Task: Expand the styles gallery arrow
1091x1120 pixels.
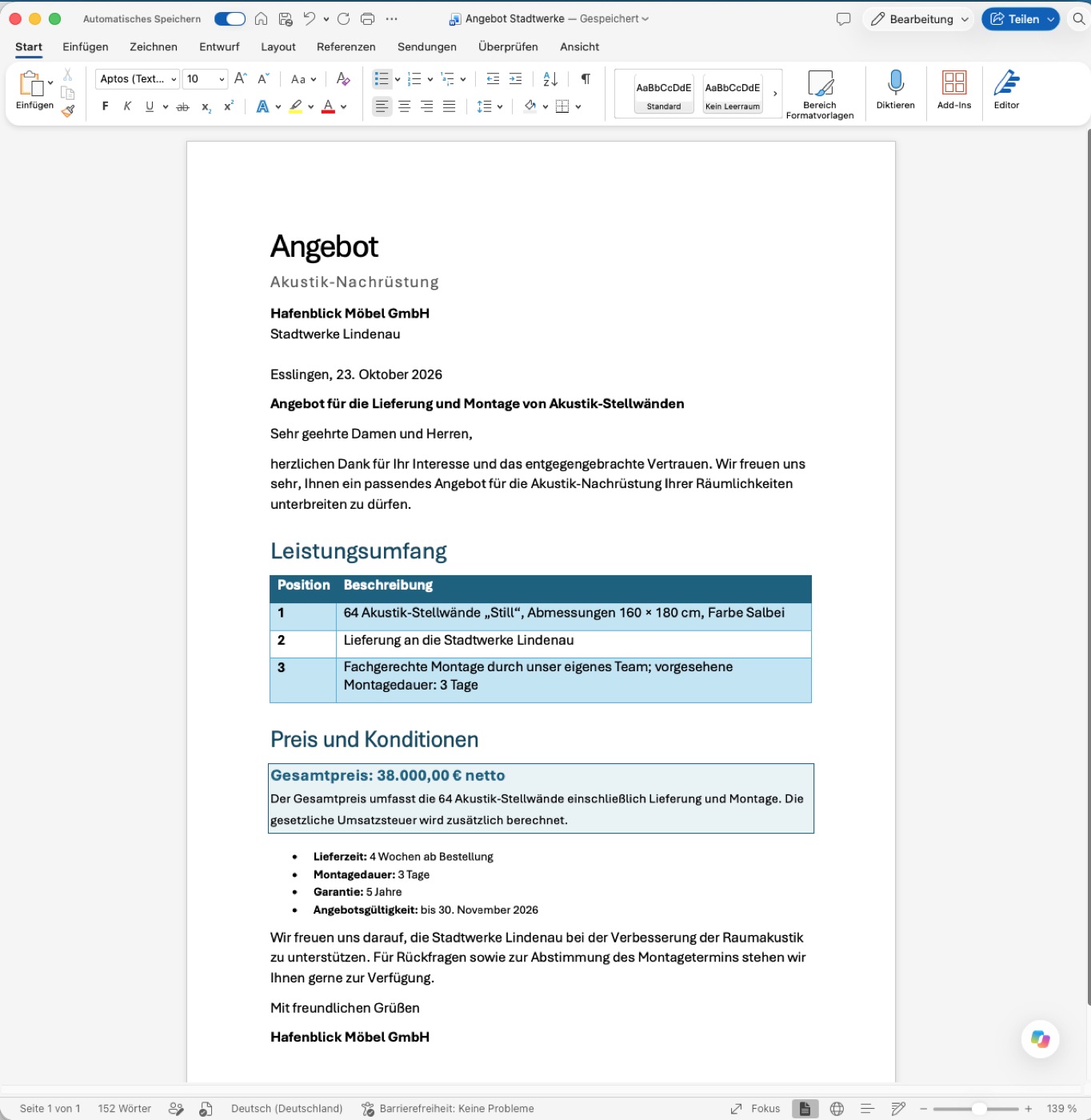Action: click(x=775, y=94)
